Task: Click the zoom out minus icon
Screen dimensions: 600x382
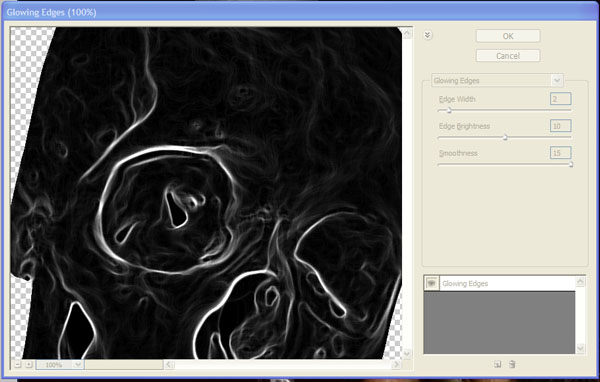Action: (18, 364)
